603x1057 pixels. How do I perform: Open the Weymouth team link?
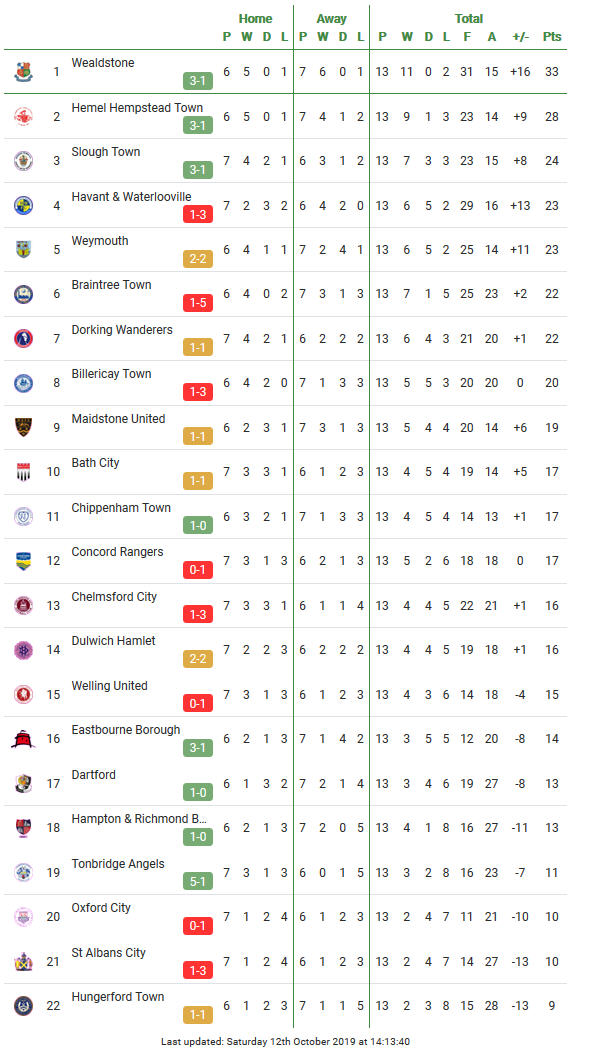[100, 241]
